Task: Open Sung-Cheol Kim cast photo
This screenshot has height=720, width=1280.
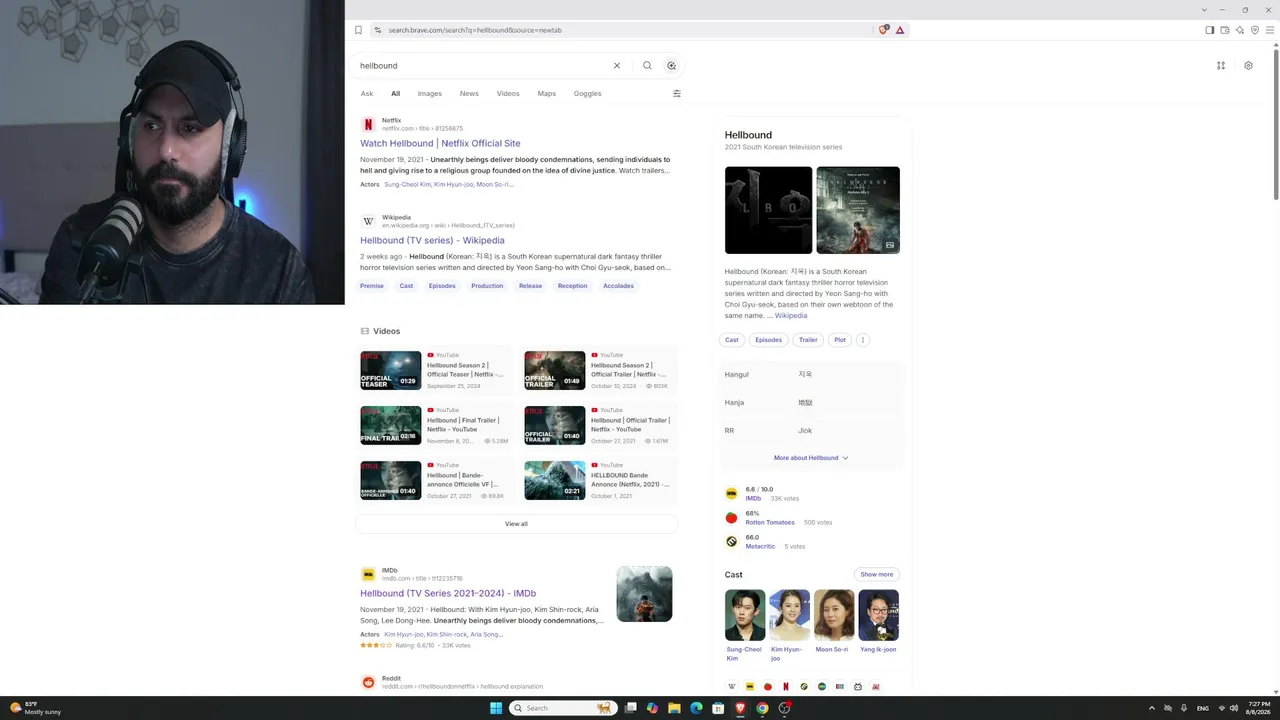Action: click(745, 615)
